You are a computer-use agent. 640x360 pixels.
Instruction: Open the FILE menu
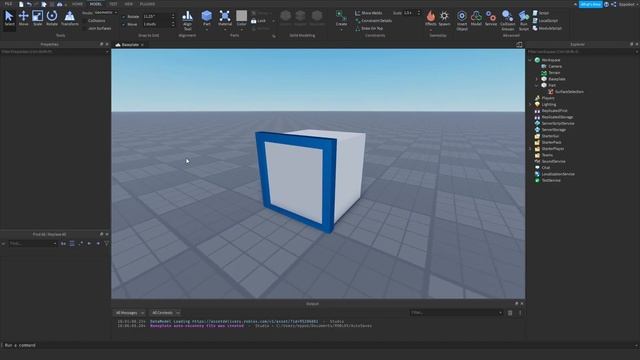pyautogui.click(x=8, y=4)
